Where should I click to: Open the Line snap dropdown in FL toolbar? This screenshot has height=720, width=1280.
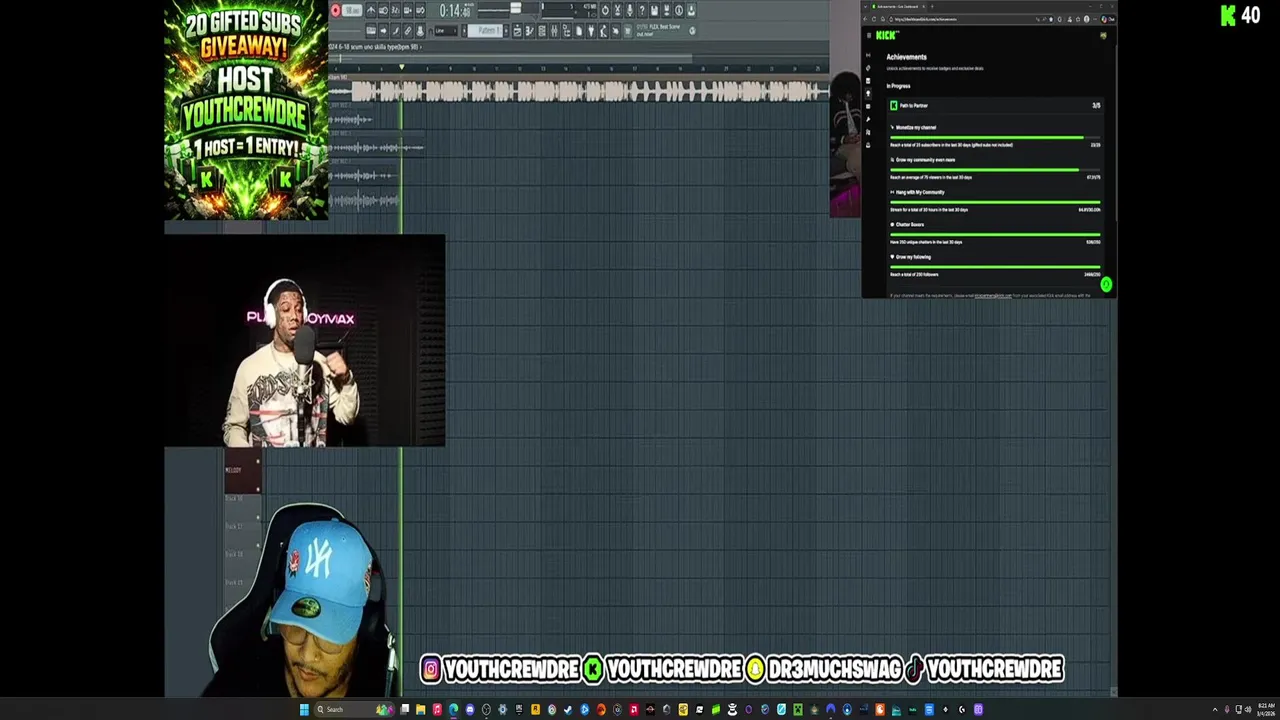(446, 30)
